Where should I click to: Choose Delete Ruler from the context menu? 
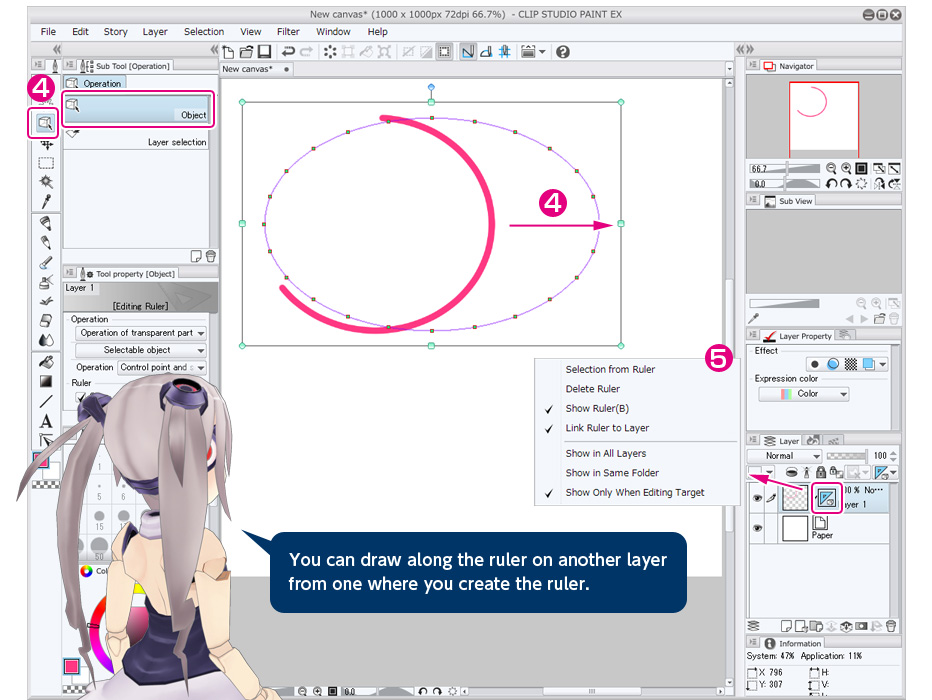(592, 389)
